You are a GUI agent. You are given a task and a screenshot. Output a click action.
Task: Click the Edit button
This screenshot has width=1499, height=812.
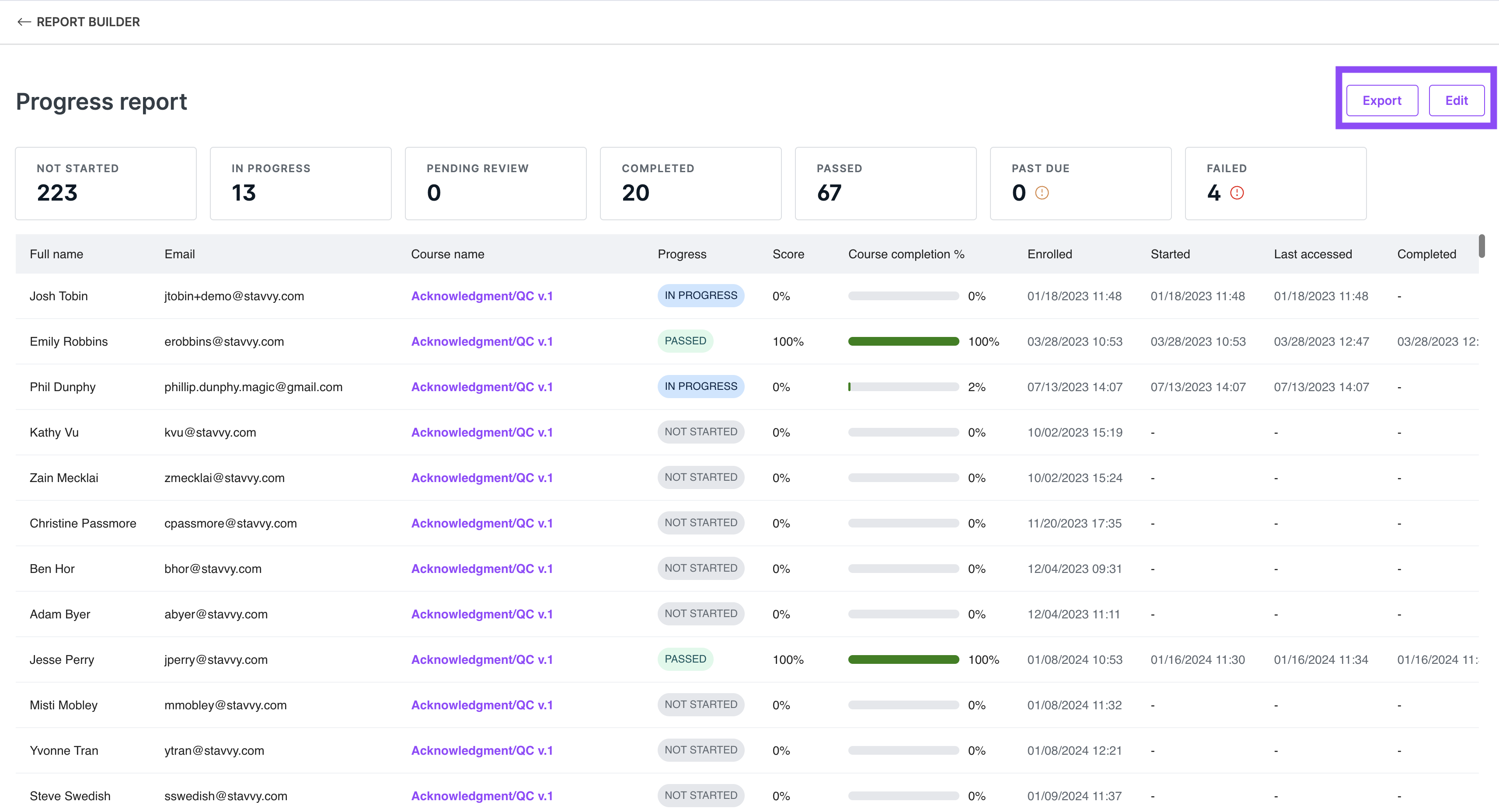[x=1456, y=101]
